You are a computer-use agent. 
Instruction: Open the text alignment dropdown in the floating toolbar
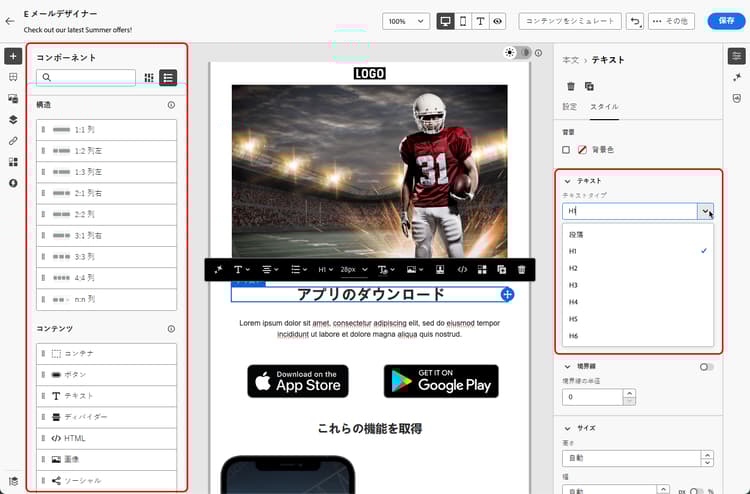click(270, 270)
